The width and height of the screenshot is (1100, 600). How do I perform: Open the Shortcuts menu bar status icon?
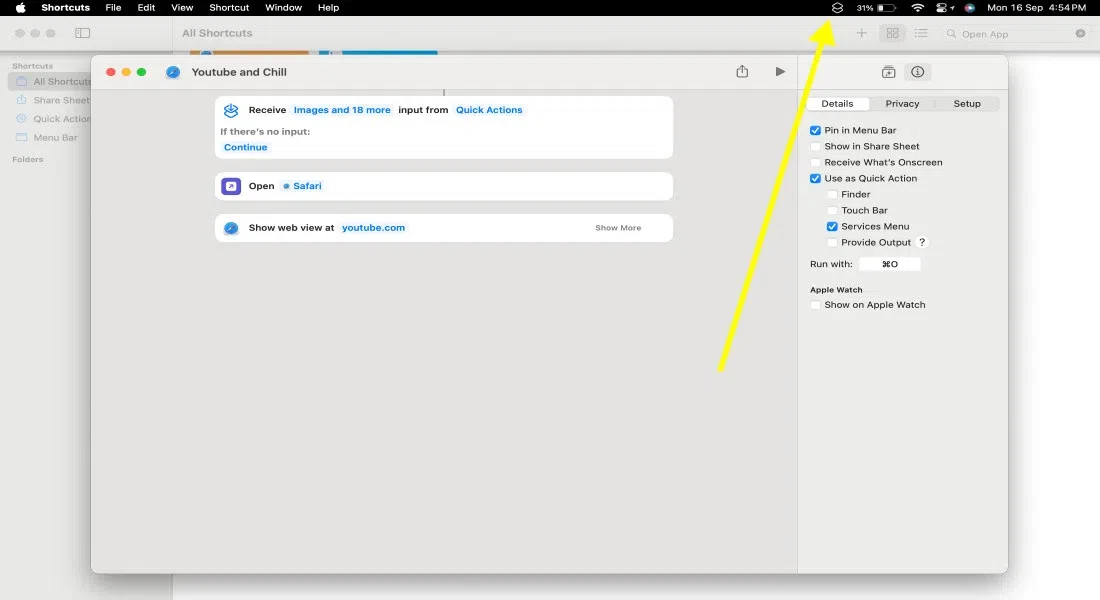pos(837,8)
